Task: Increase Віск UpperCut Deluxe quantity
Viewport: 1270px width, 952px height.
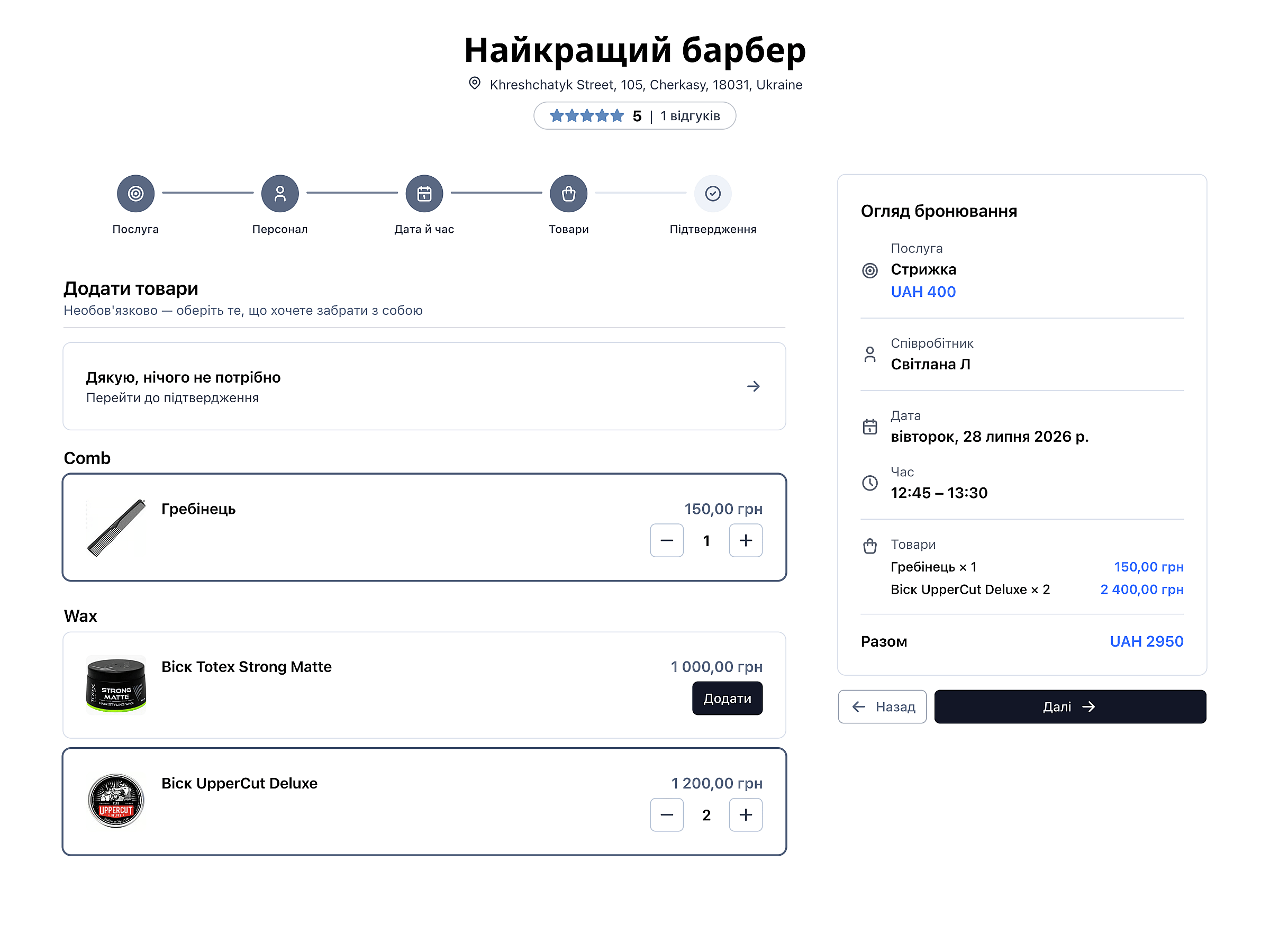Action: [x=746, y=815]
